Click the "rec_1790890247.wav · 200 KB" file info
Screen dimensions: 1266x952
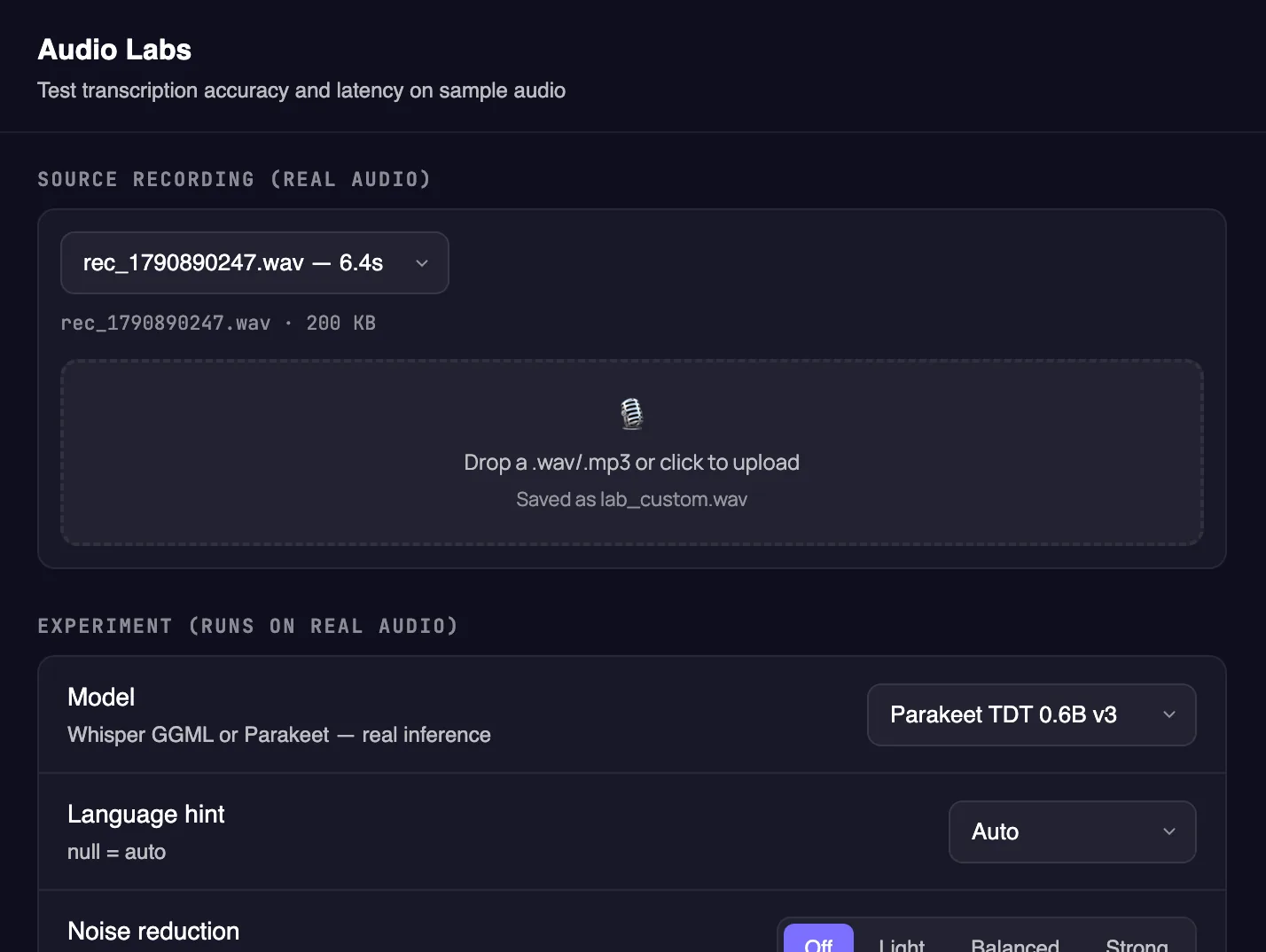(218, 324)
